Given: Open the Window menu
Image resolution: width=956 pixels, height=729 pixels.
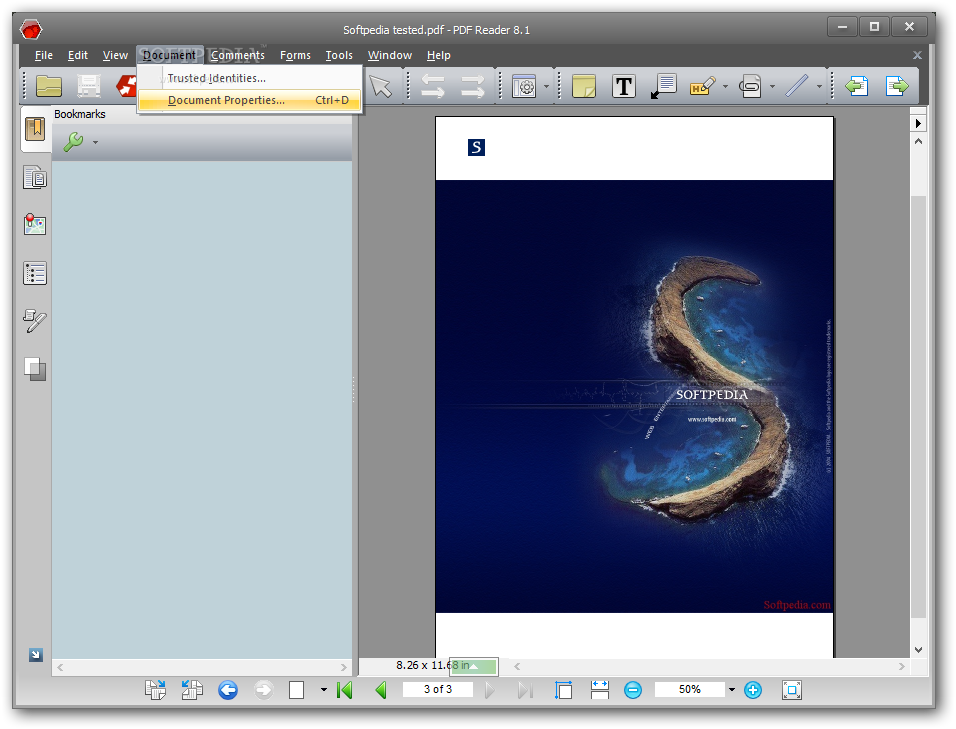Looking at the screenshot, I should 390,55.
